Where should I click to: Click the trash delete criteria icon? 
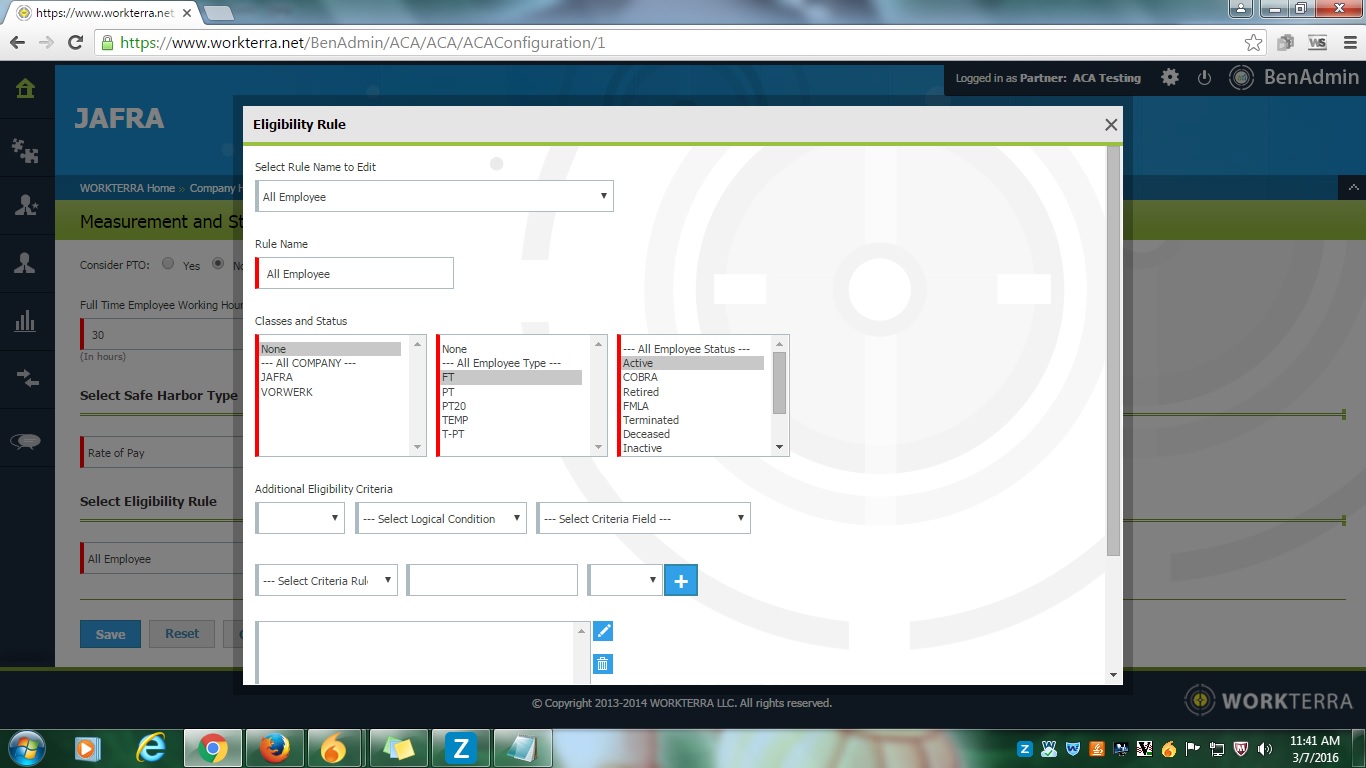(x=603, y=664)
